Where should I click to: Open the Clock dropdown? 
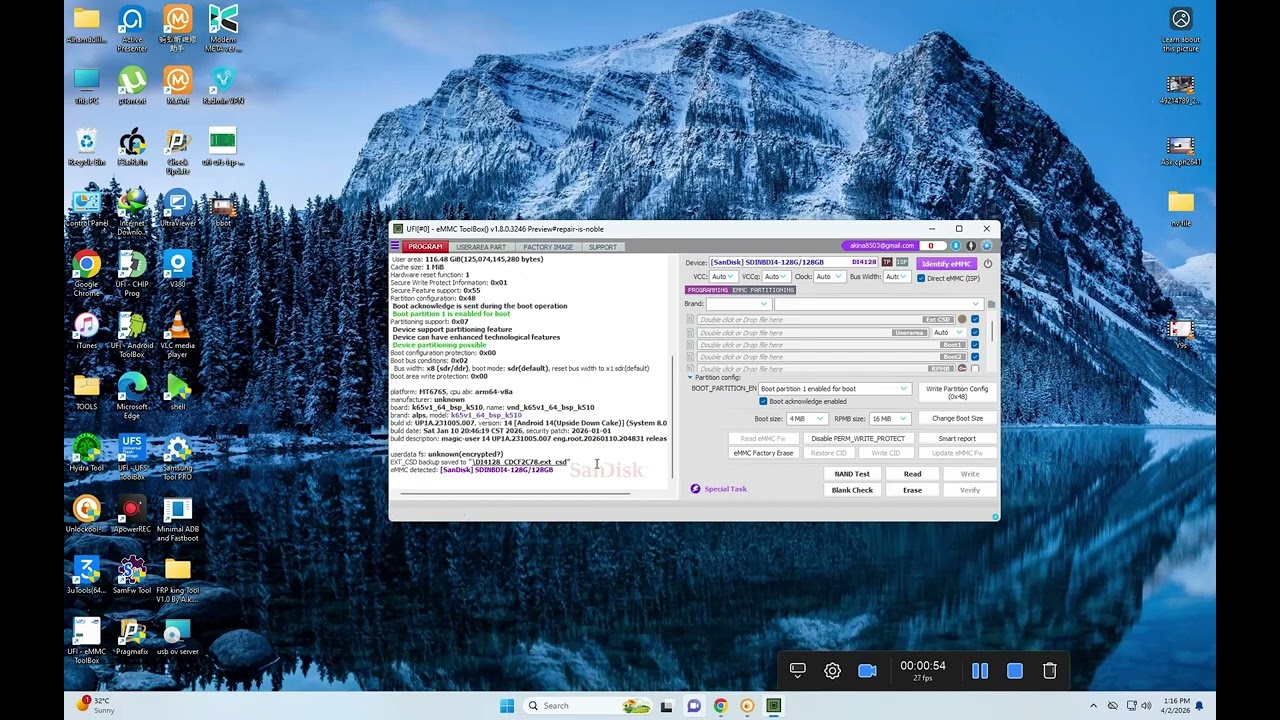pyautogui.click(x=829, y=277)
